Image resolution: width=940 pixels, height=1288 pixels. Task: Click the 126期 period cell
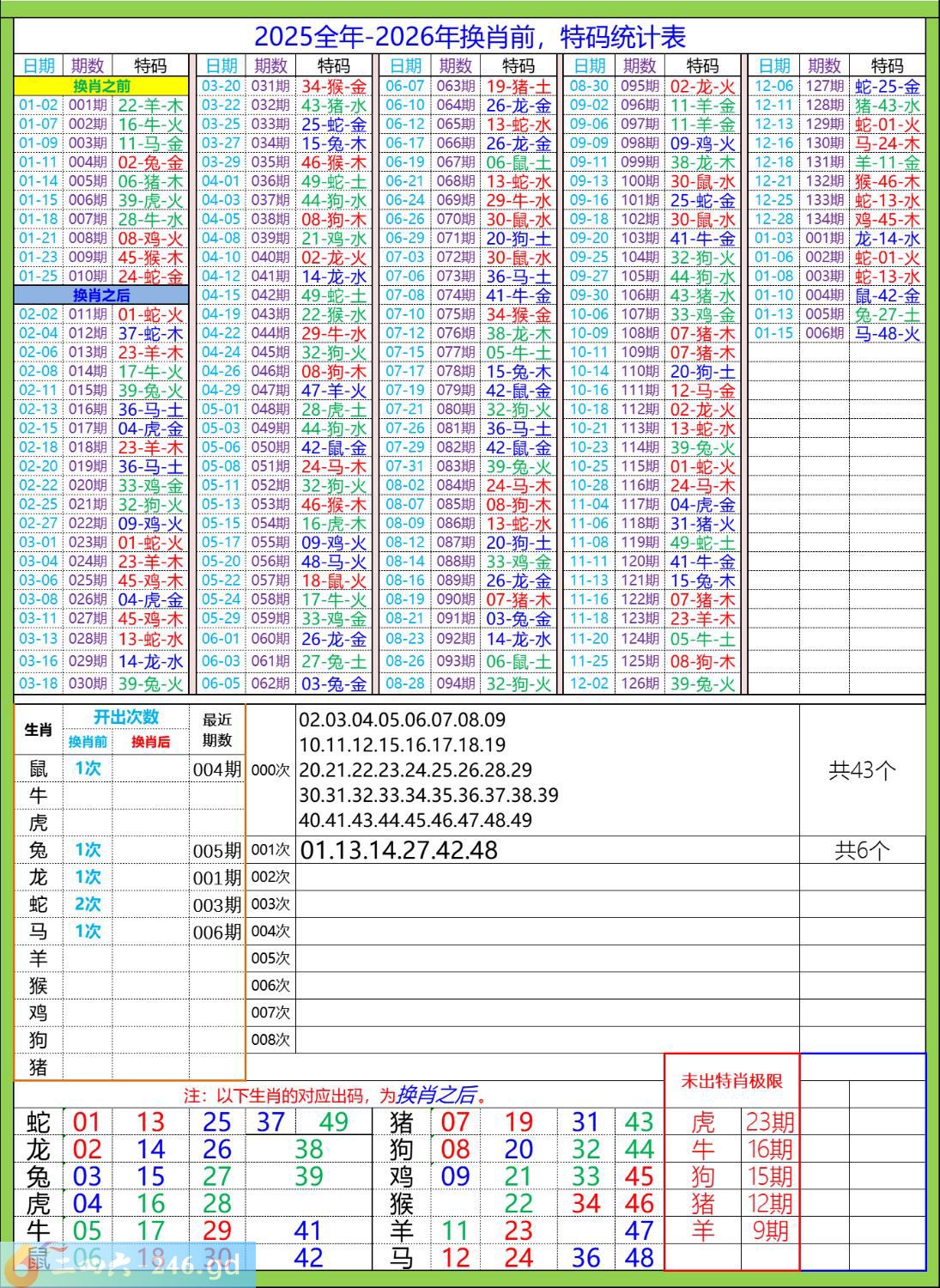[x=640, y=683]
